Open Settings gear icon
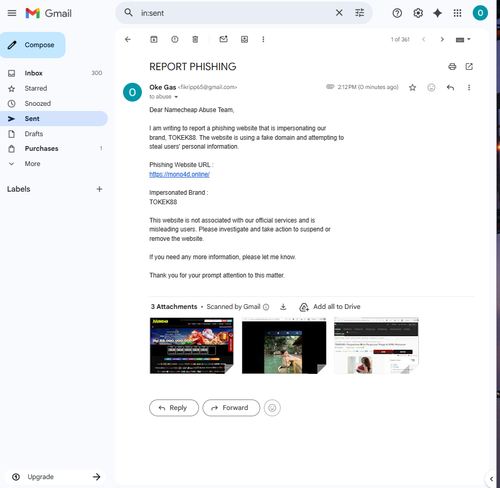Image resolution: width=500 pixels, height=488 pixels. (418, 13)
